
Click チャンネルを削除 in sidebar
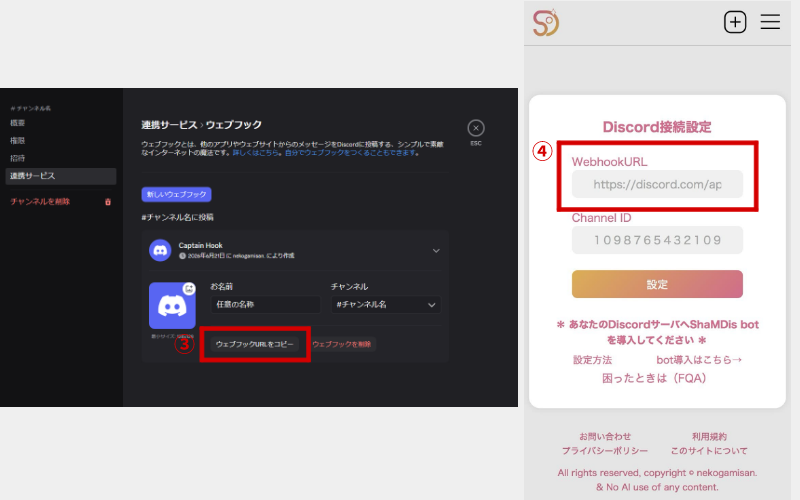(40, 202)
